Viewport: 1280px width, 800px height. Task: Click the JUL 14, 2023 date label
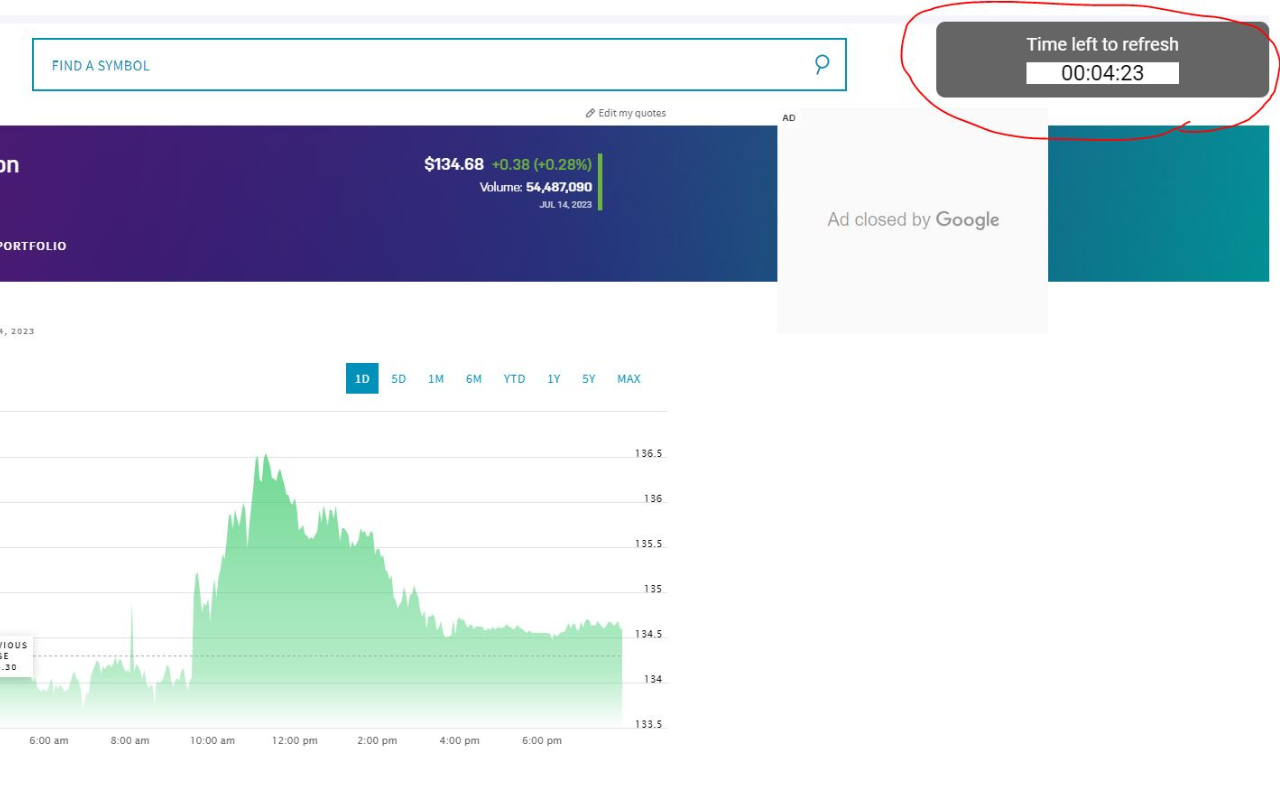coord(566,205)
